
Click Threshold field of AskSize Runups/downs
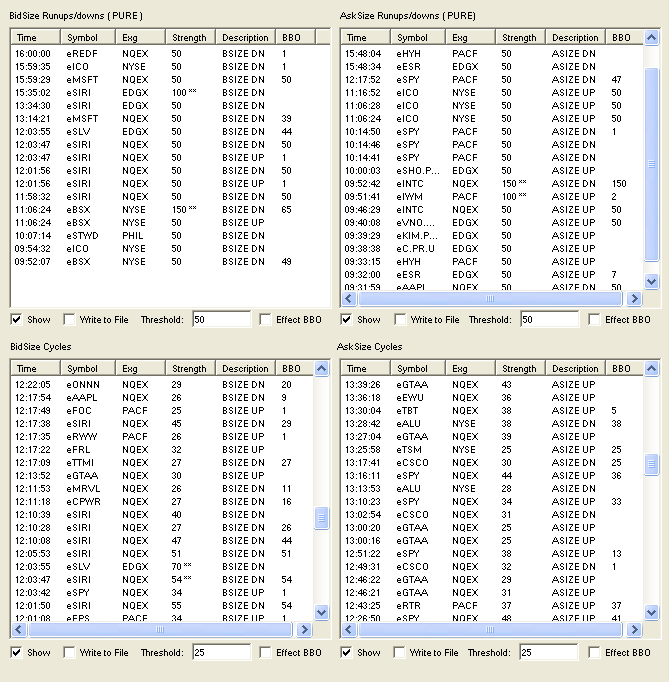550,320
